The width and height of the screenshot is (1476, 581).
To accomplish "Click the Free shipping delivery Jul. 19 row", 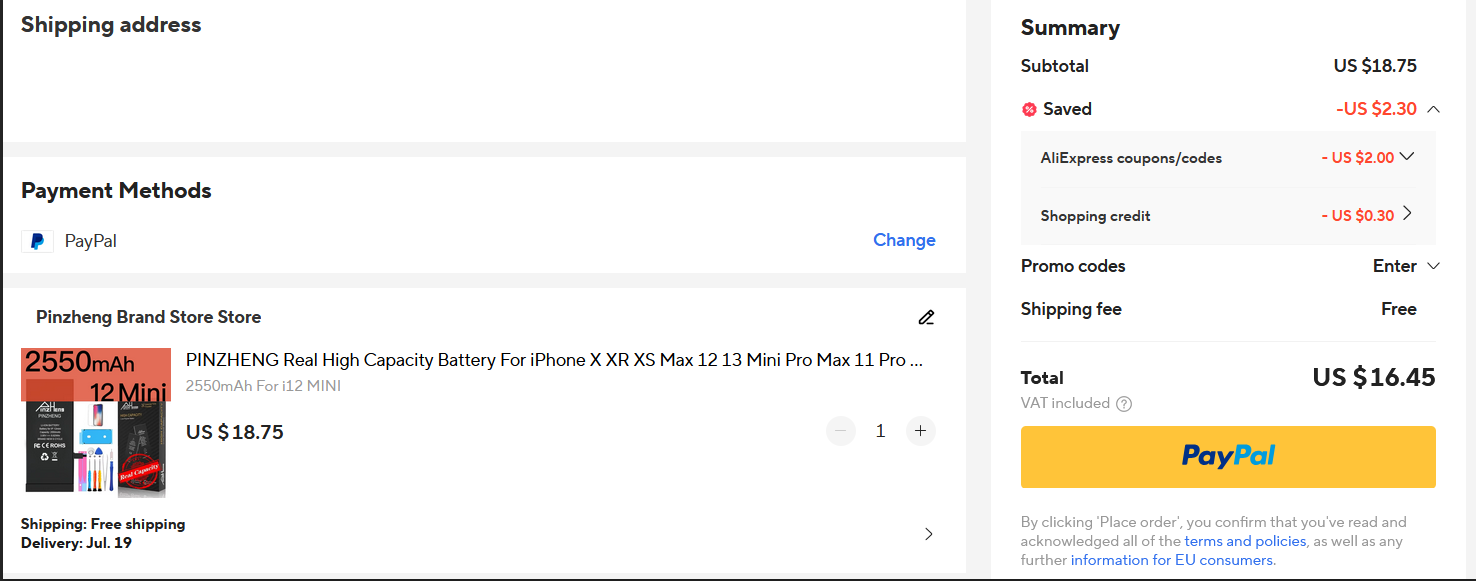I will [x=480, y=534].
